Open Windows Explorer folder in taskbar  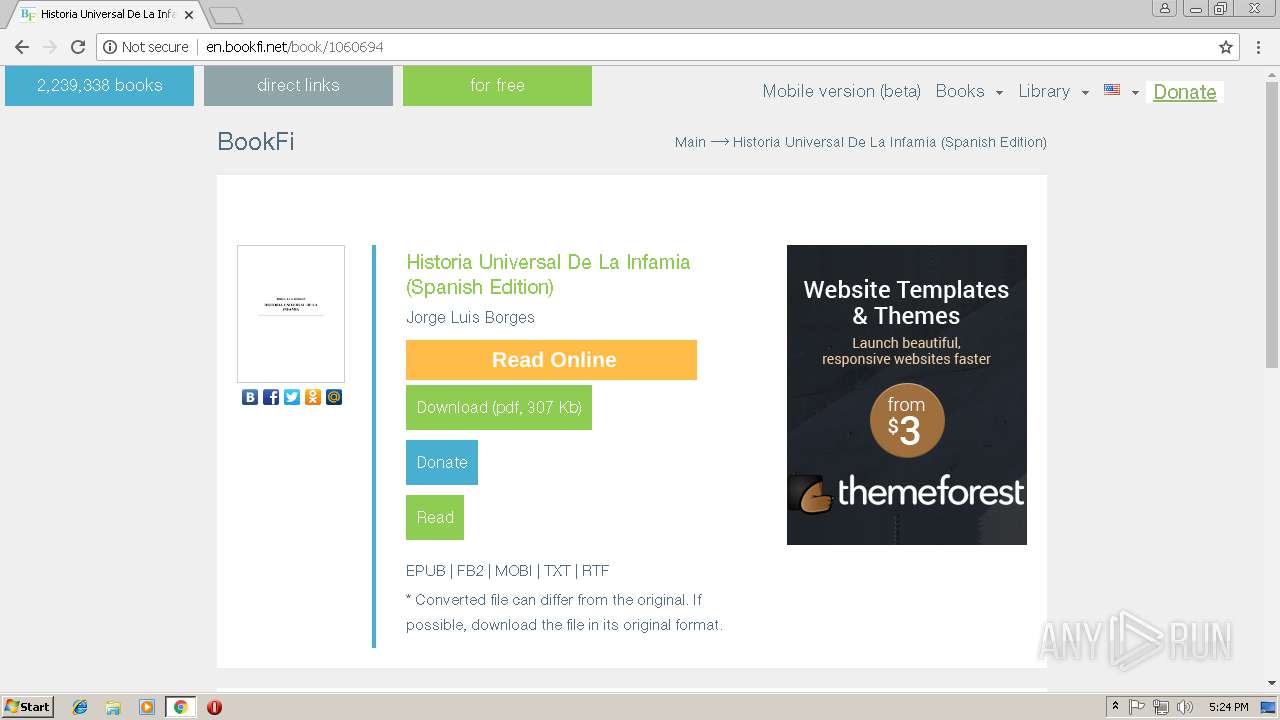113,707
